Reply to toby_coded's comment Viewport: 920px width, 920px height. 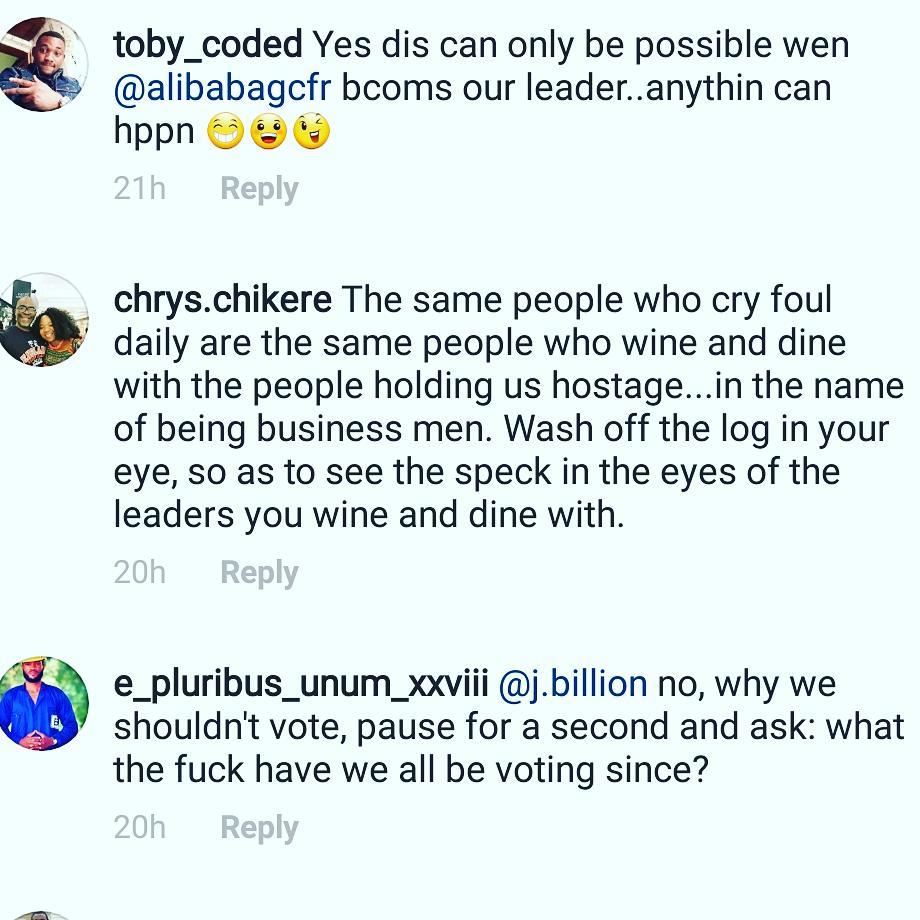point(259,188)
